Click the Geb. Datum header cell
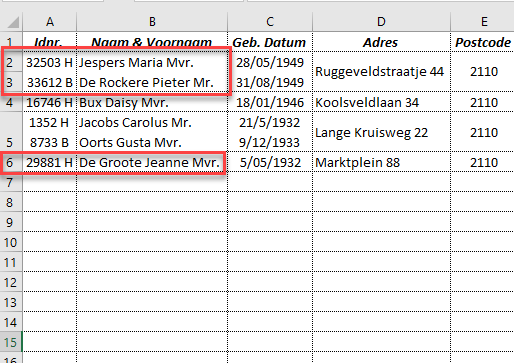The height and width of the screenshot is (363, 514). pos(270,42)
